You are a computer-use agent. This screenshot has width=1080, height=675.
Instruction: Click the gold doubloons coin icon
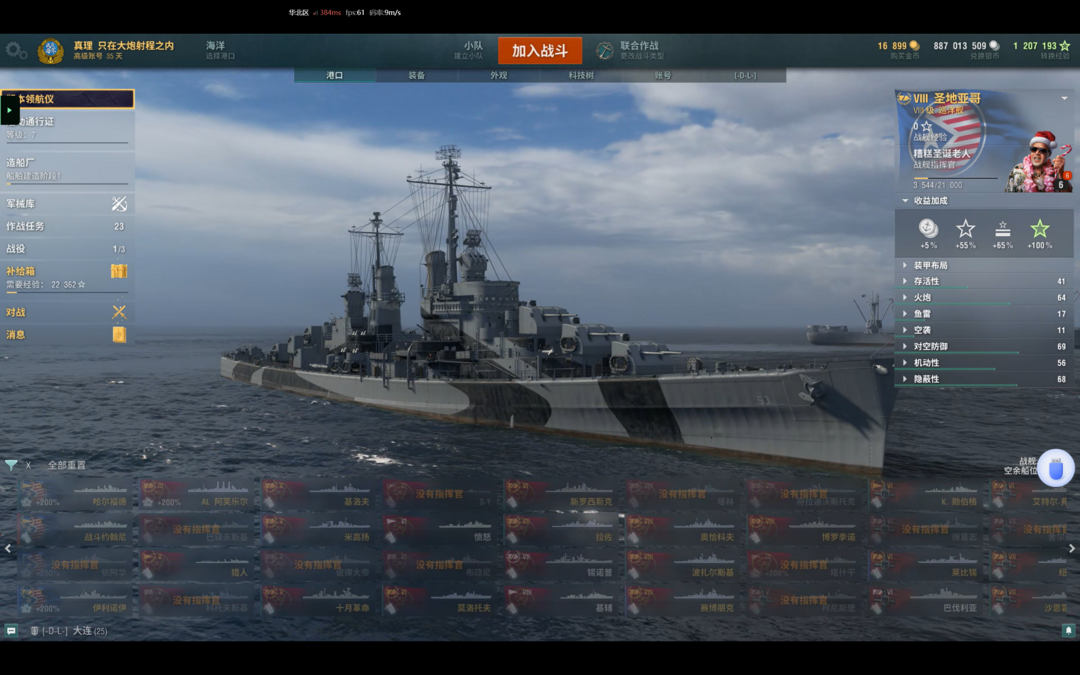[x=915, y=45]
